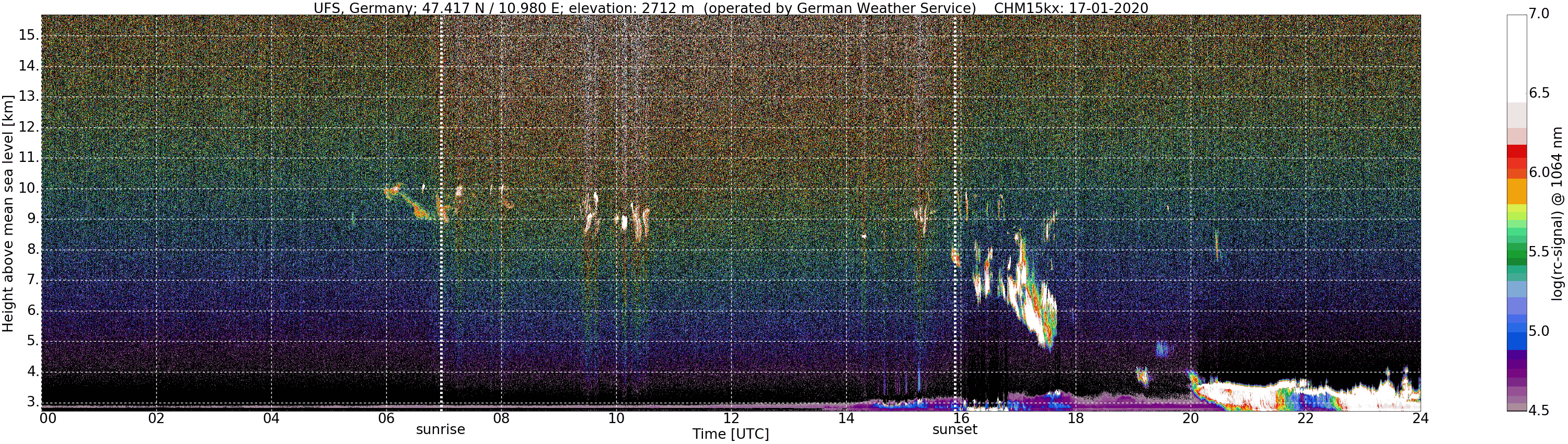The width and height of the screenshot is (1568, 444).
Task: Click the '14.' height tick label
Action: (x=29, y=66)
